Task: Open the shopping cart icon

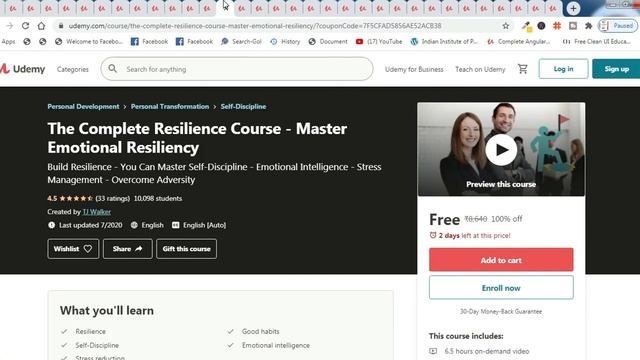Action: pyautogui.click(x=523, y=69)
